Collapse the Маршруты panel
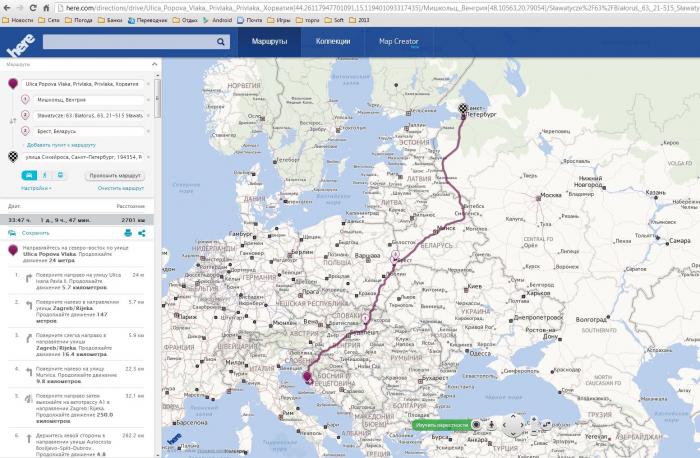This screenshot has height=458, width=700. (153, 63)
